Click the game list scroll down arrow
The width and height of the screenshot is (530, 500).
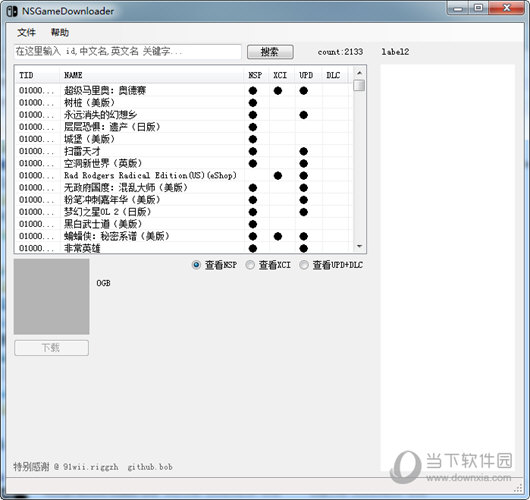(359, 246)
